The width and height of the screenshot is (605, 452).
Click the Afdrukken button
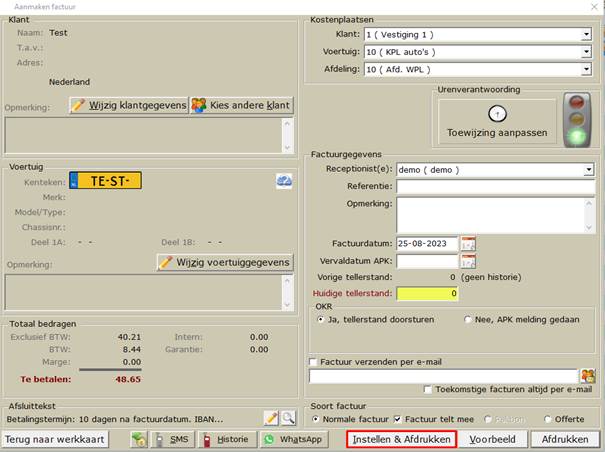coord(565,439)
